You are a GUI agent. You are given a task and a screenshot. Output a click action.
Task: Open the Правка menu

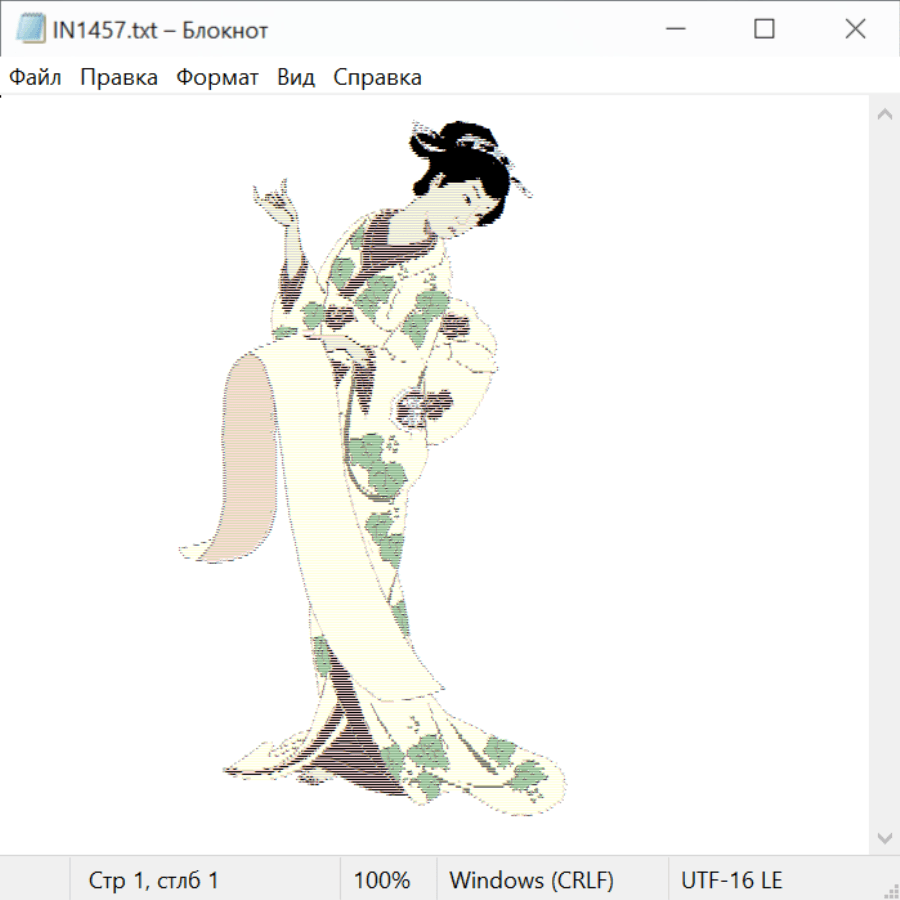(x=119, y=78)
